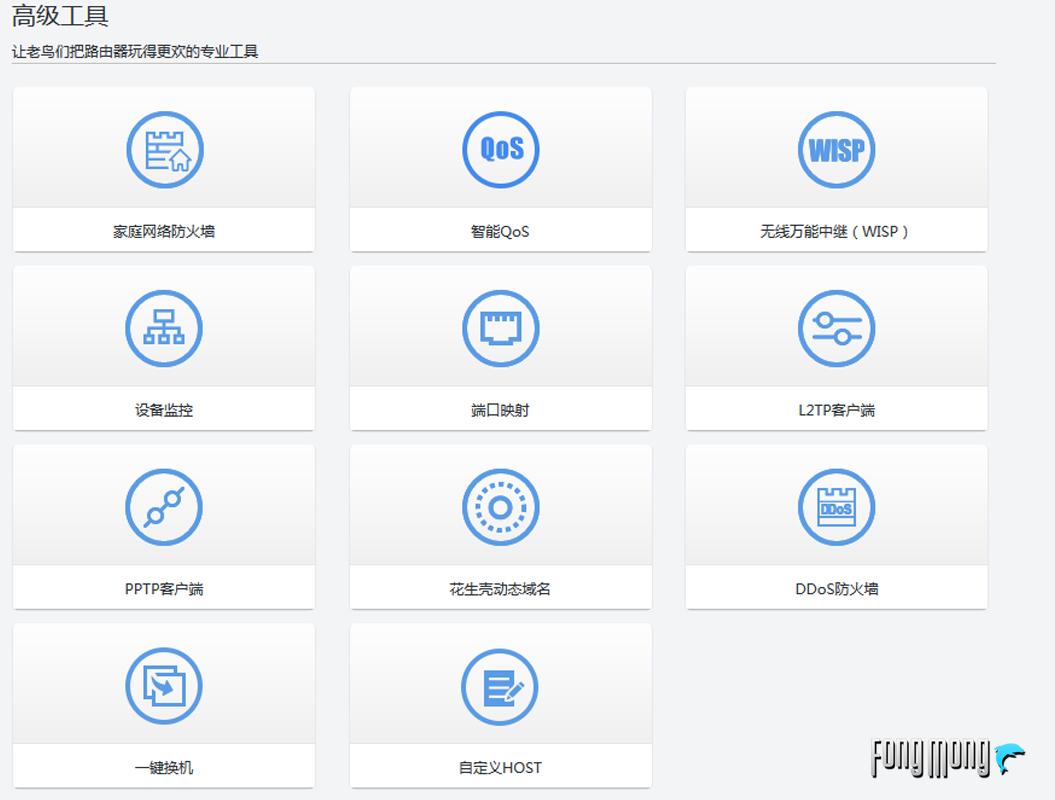This screenshot has height=800, width=1055.
Task: Select the 端口映射 ethernet port icon
Action: pyautogui.click(x=500, y=327)
